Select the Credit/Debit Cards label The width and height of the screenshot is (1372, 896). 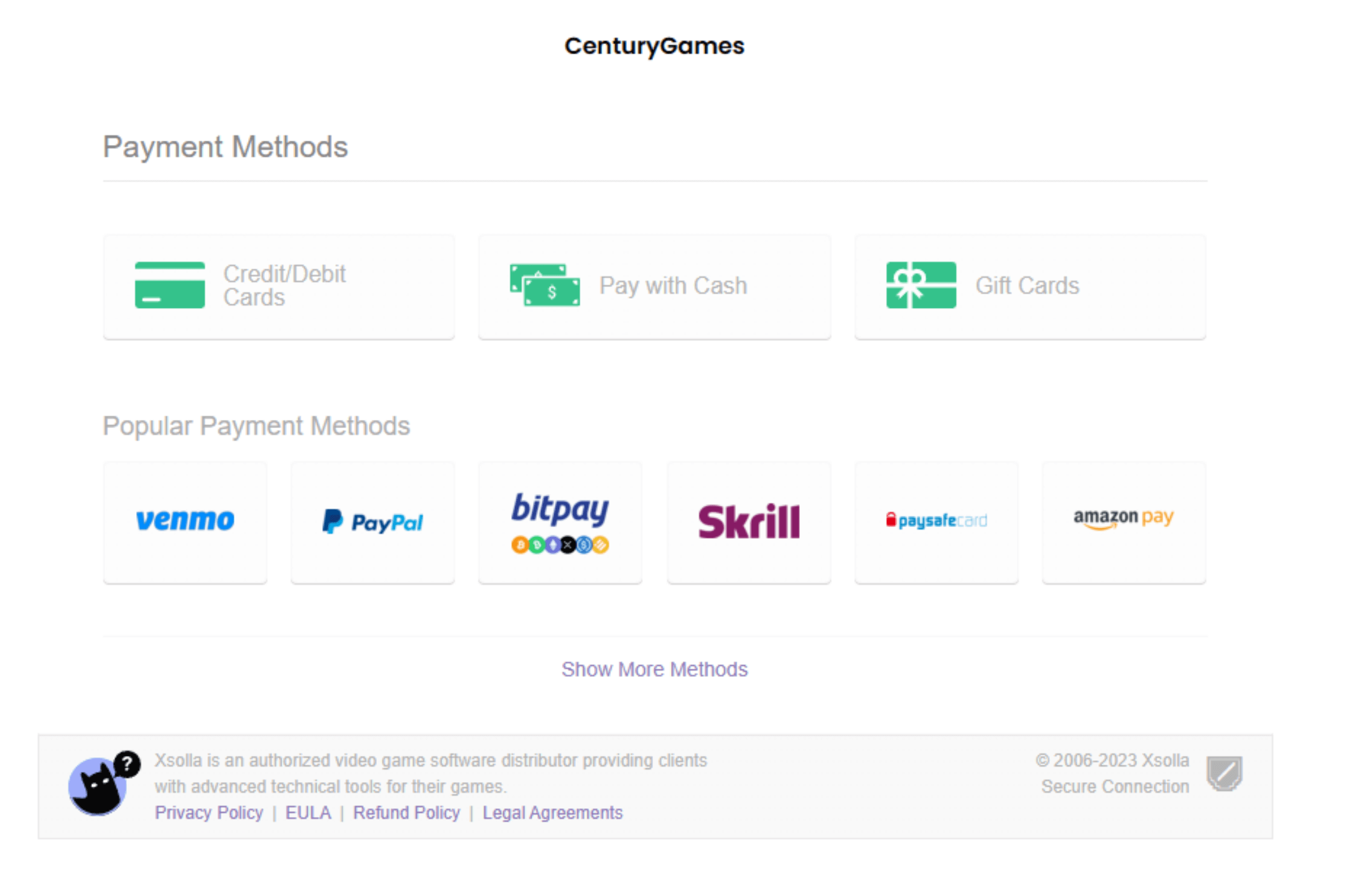coord(284,286)
